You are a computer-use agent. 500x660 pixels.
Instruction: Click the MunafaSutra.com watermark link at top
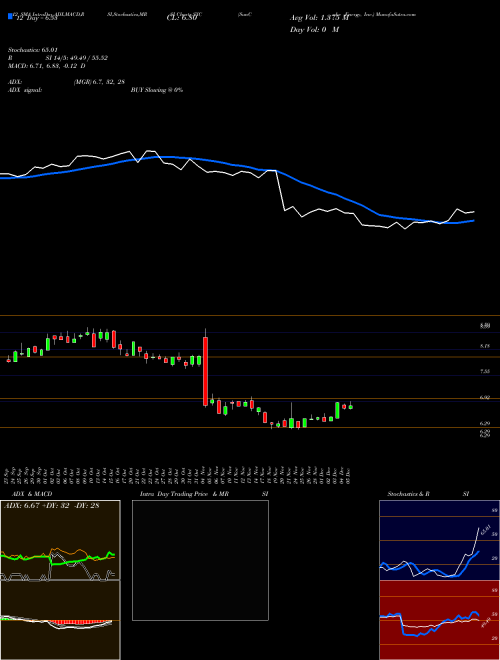396,14
